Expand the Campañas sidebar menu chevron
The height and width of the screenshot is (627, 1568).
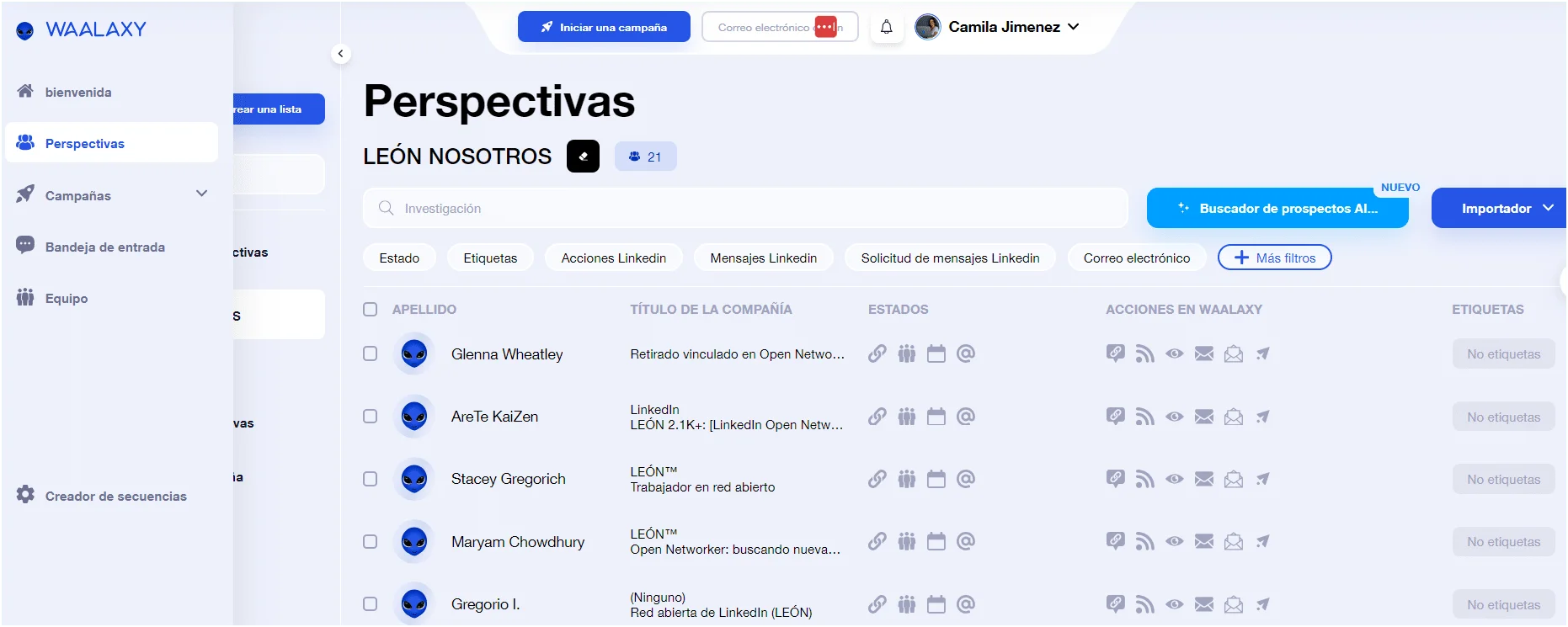pyautogui.click(x=201, y=194)
